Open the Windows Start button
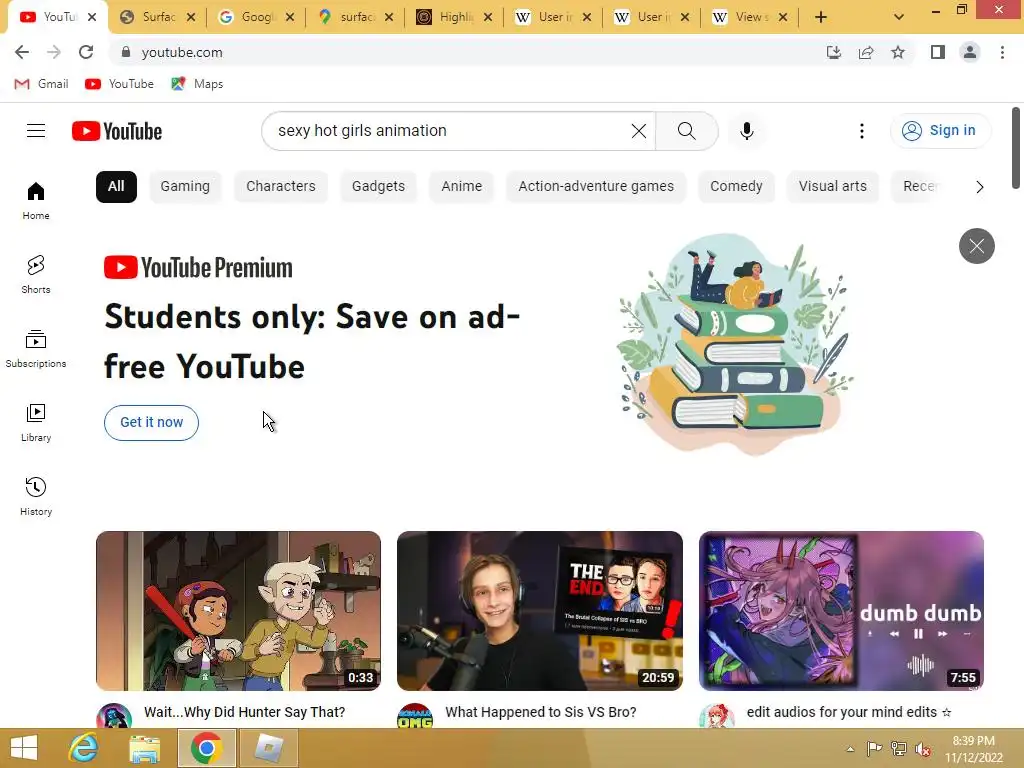 [x=24, y=748]
